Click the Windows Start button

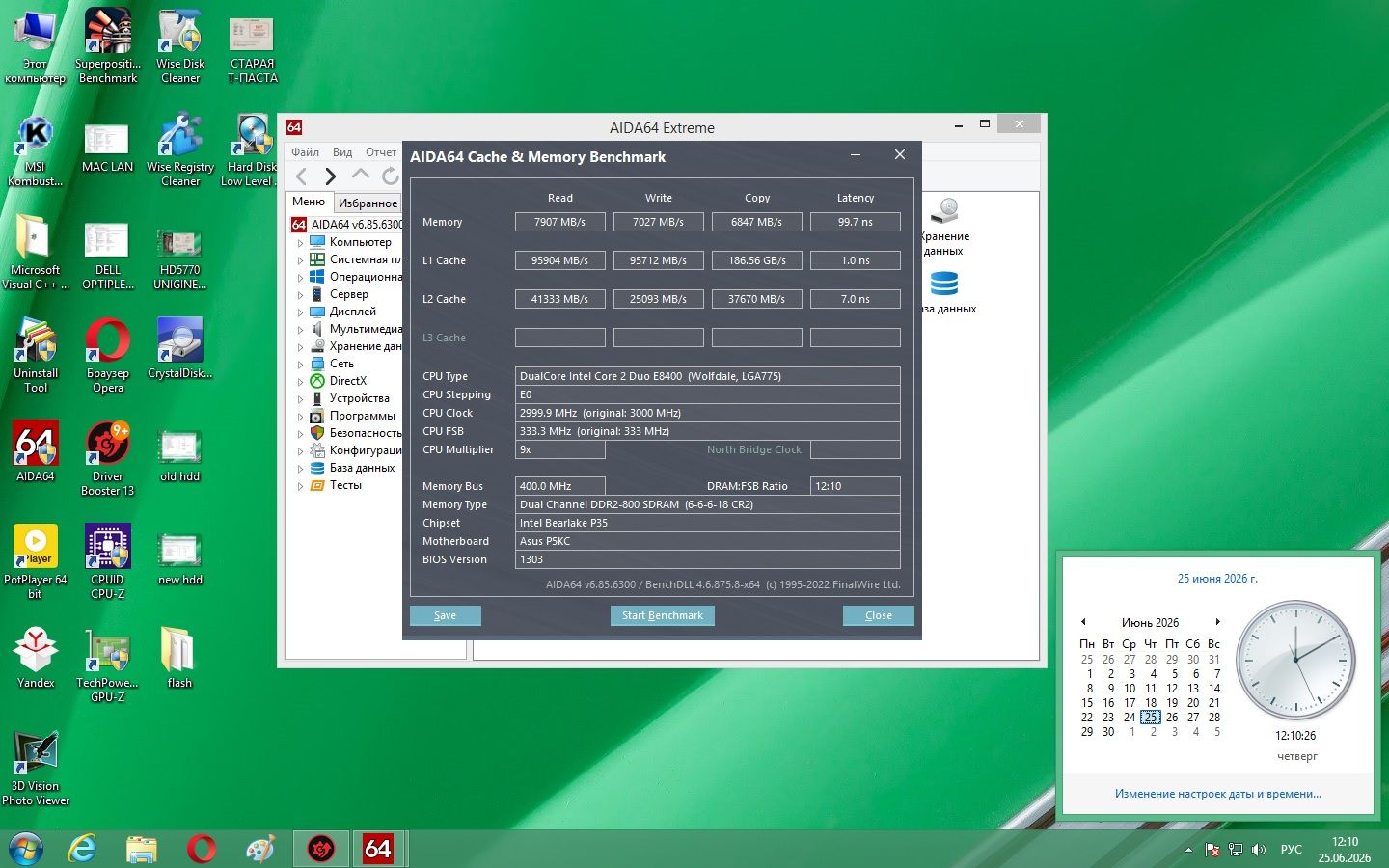click(26, 849)
